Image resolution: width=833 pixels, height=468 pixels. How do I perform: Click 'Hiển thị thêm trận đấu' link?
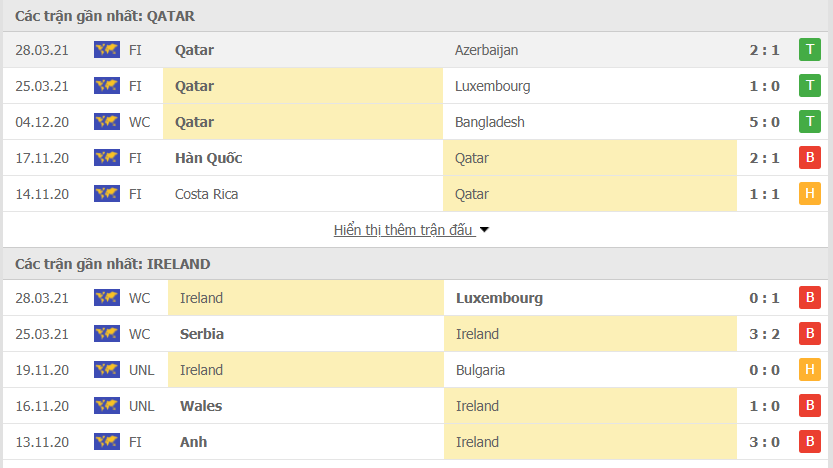(x=403, y=230)
